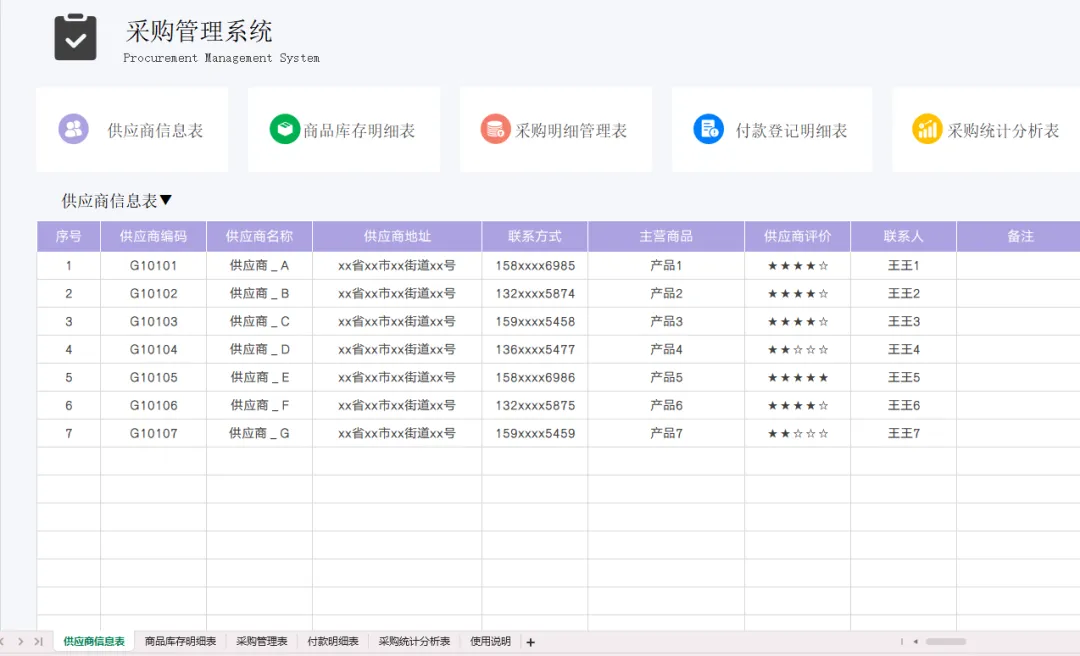1080x656 pixels.
Task: Select serial number cell 6
Action: pos(69,406)
